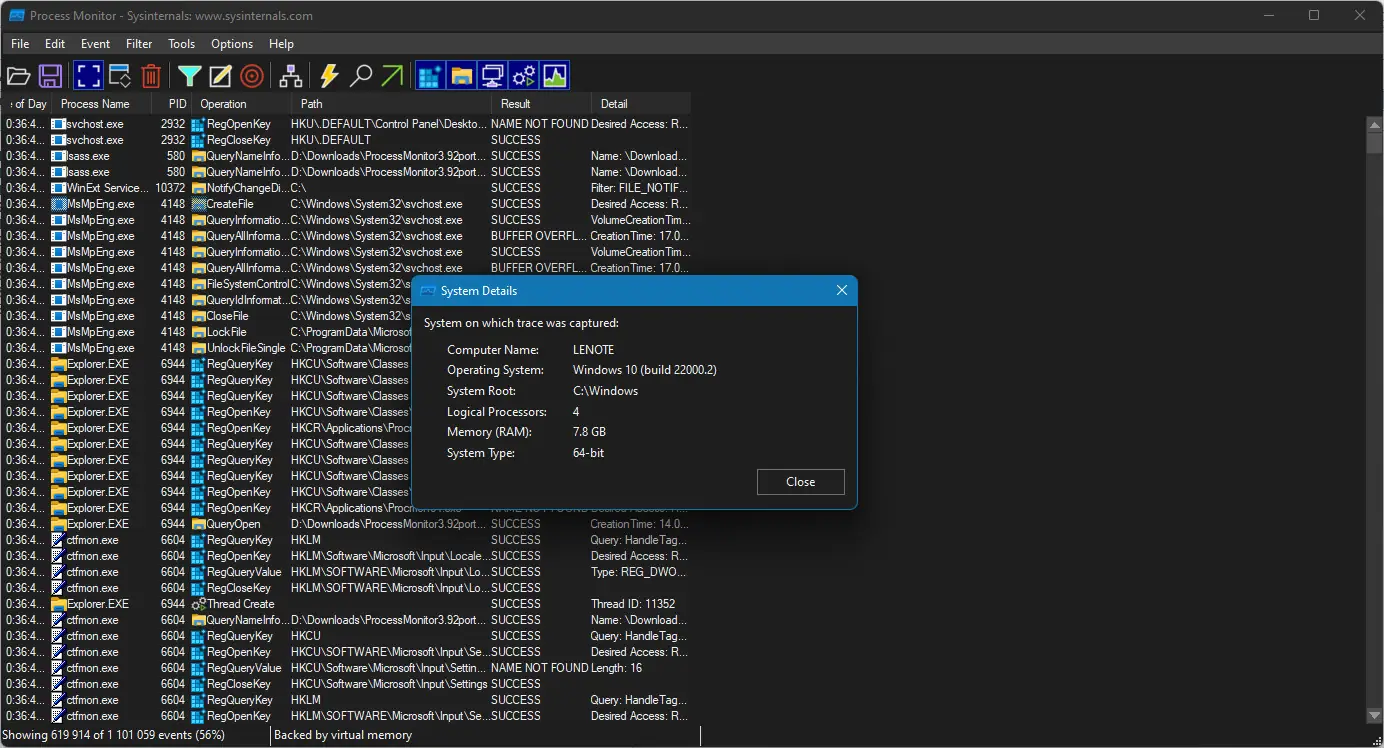1384x748 pixels.
Task: Select the MsMpEng.exe CloseFile row
Action: click(208, 316)
